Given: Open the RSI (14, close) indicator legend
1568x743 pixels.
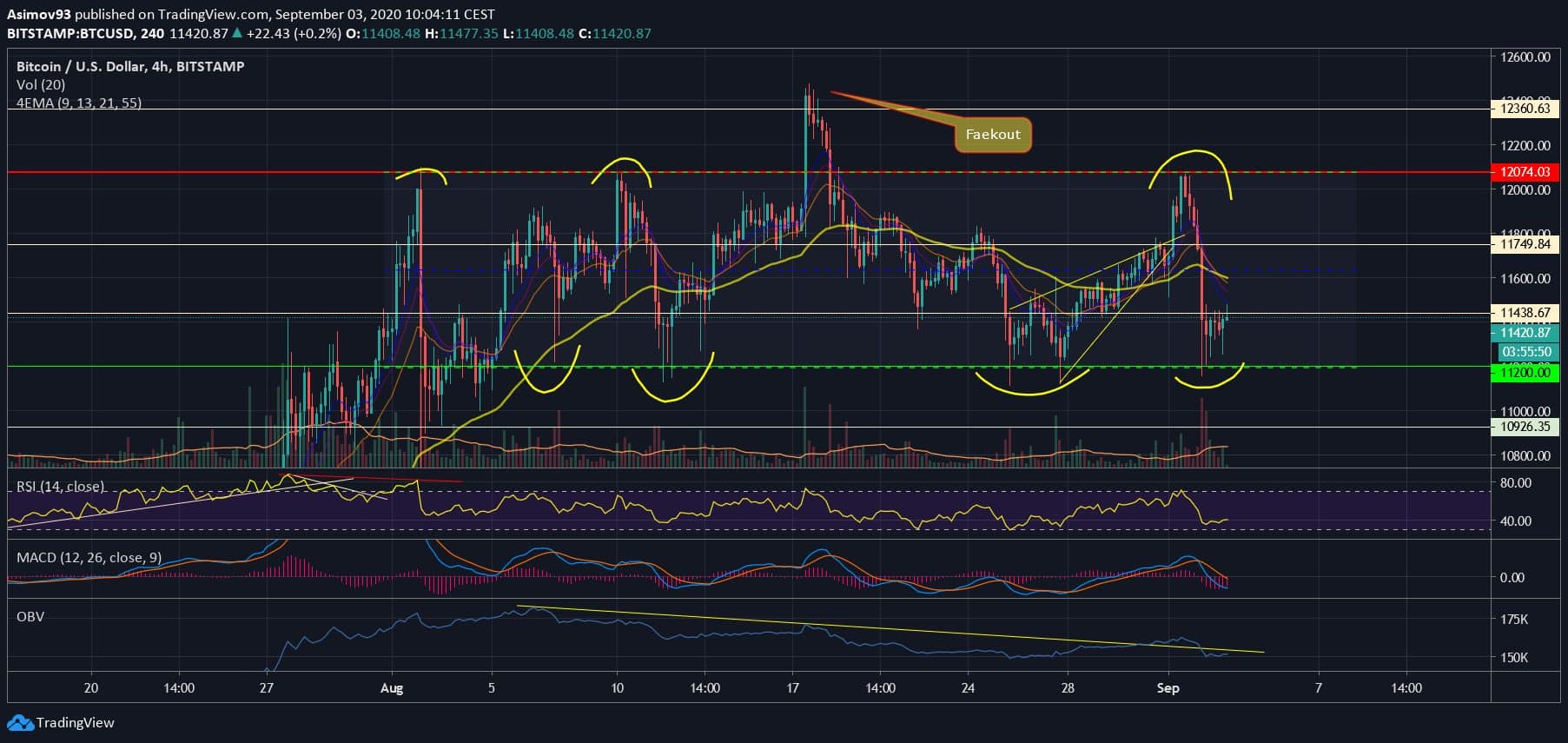Looking at the screenshot, I should coord(61,486).
